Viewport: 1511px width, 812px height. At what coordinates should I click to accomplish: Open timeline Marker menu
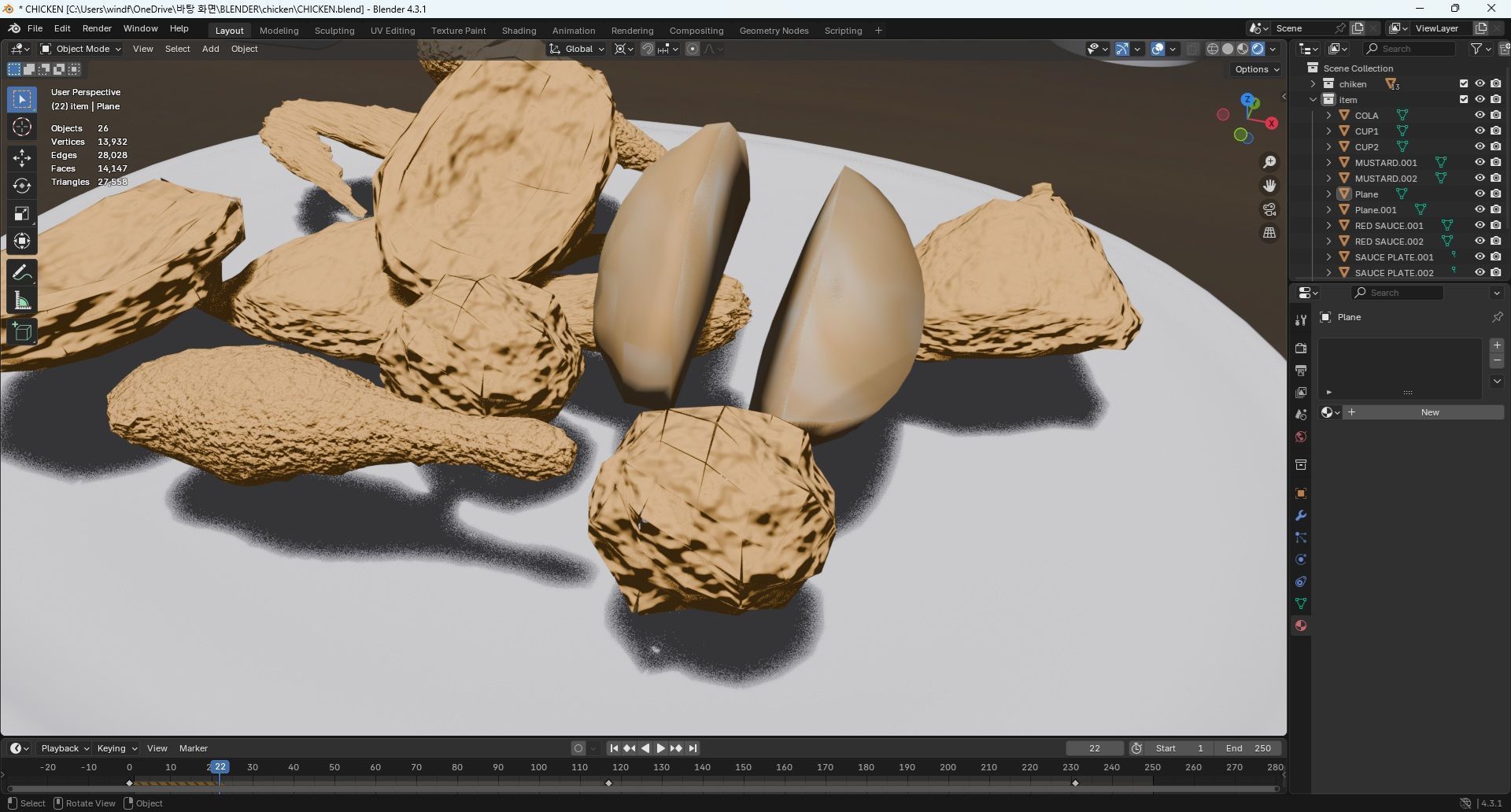coord(193,748)
